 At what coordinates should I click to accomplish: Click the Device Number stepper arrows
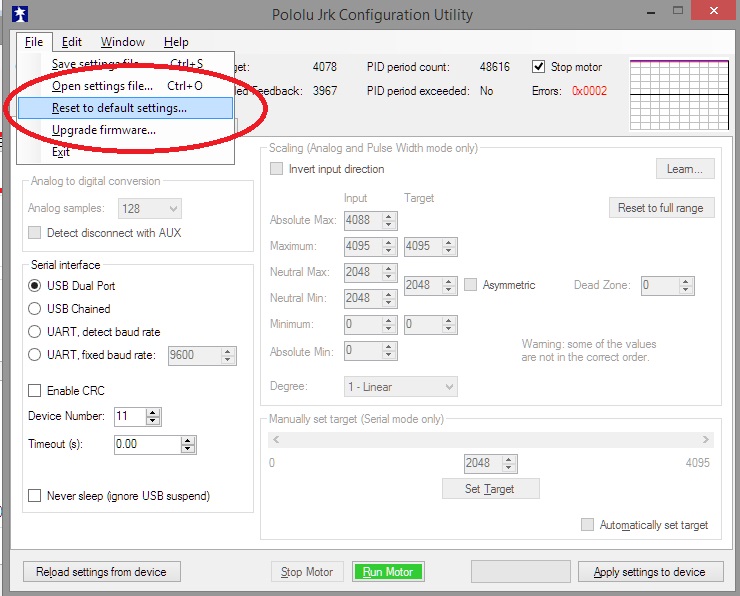tap(152, 417)
